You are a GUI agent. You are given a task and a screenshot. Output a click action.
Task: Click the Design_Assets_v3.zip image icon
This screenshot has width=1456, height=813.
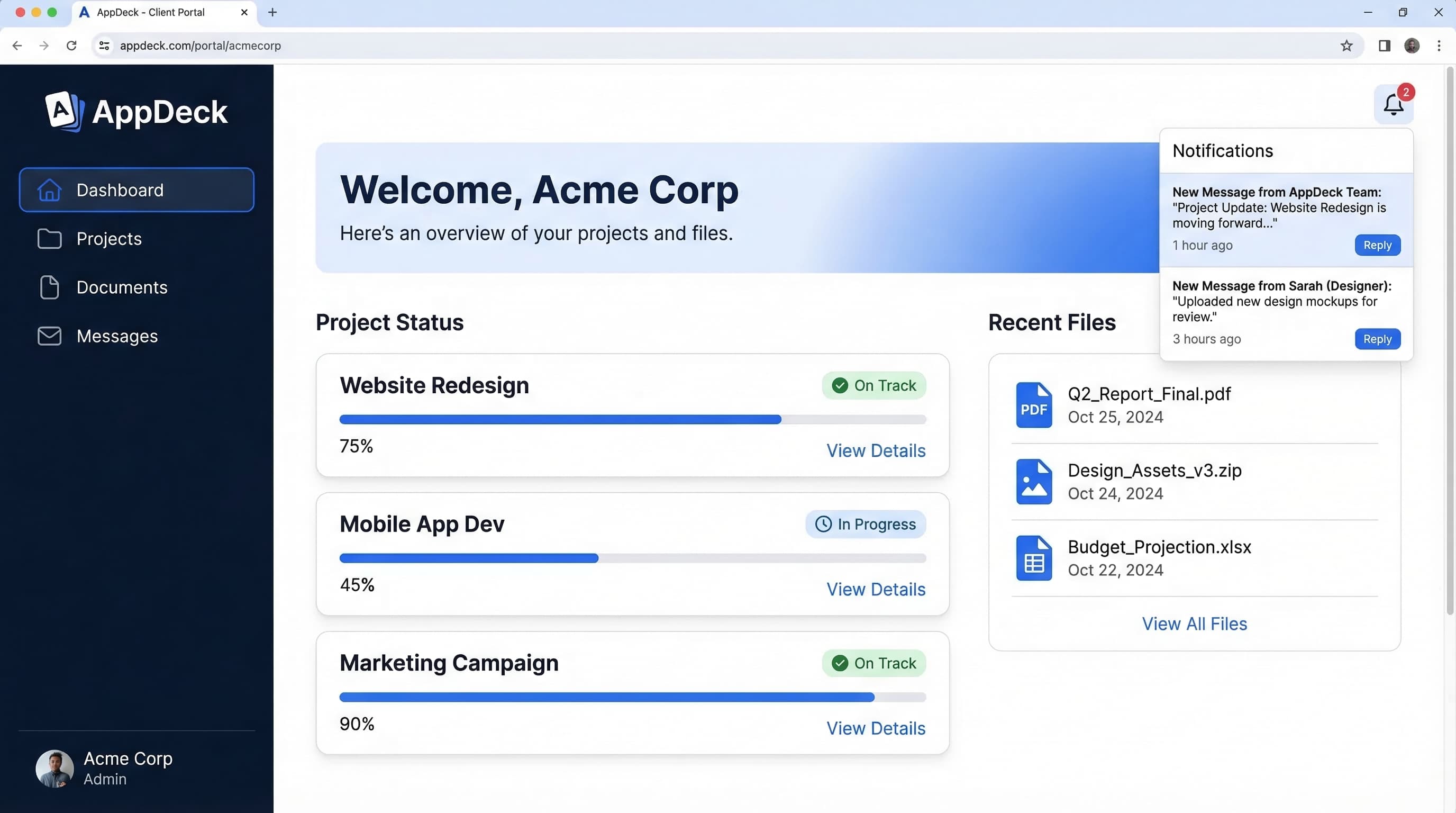(1034, 481)
